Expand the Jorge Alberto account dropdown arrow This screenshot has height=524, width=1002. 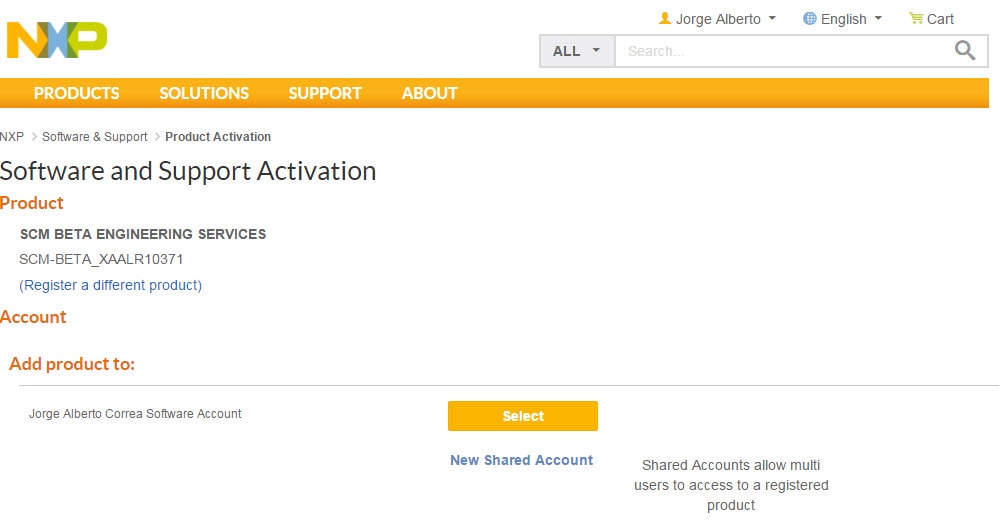coord(772,18)
